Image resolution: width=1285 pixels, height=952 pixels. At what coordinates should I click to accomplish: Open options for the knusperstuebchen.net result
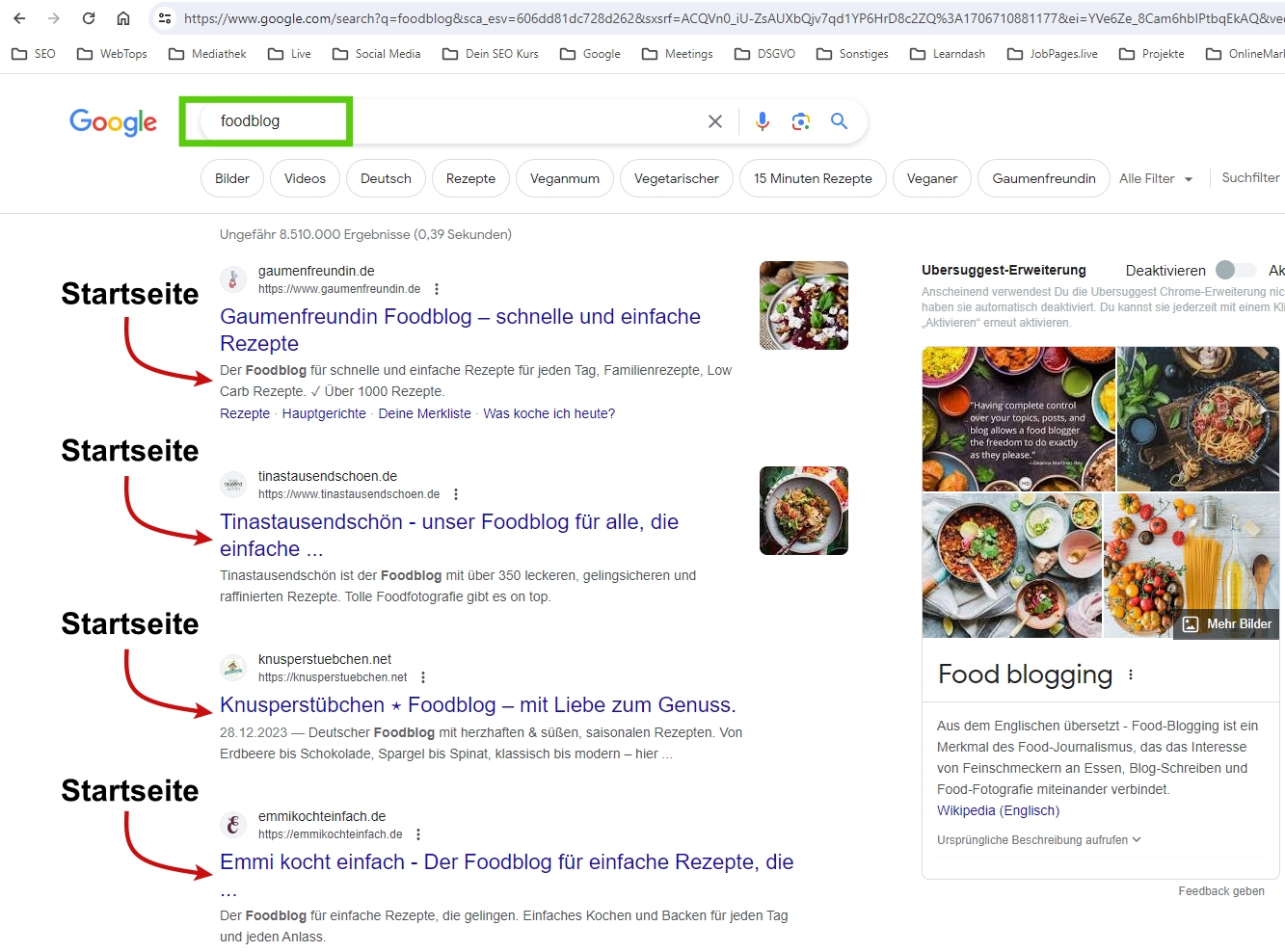[x=423, y=677]
